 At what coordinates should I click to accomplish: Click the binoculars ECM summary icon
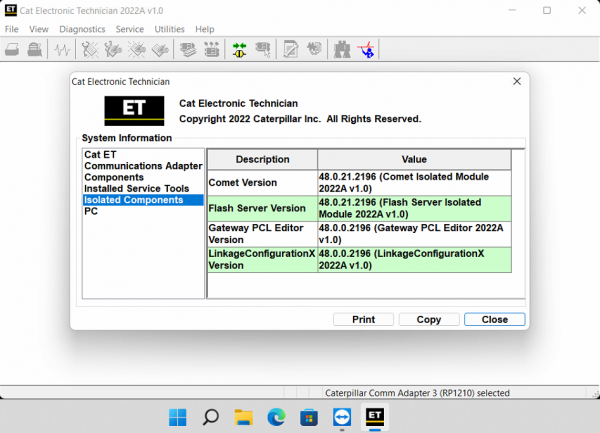pyautogui.click(x=342, y=49)
